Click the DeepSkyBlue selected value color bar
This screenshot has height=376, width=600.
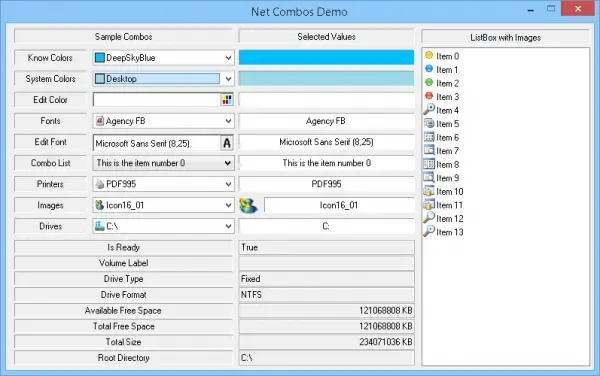[326, 57]
